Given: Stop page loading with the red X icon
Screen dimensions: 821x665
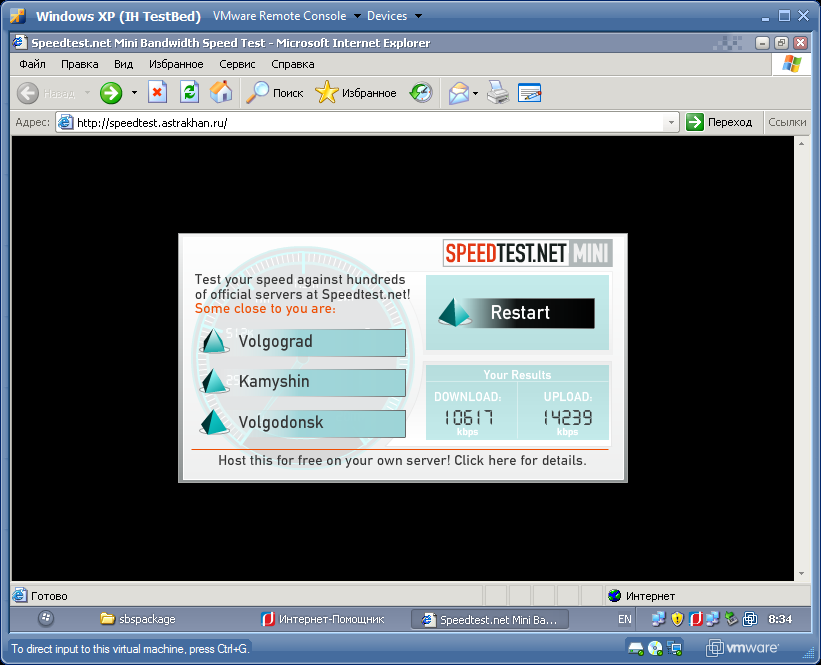Looking at the screenshot, I should pyautogui.click(x=157, y=93).
